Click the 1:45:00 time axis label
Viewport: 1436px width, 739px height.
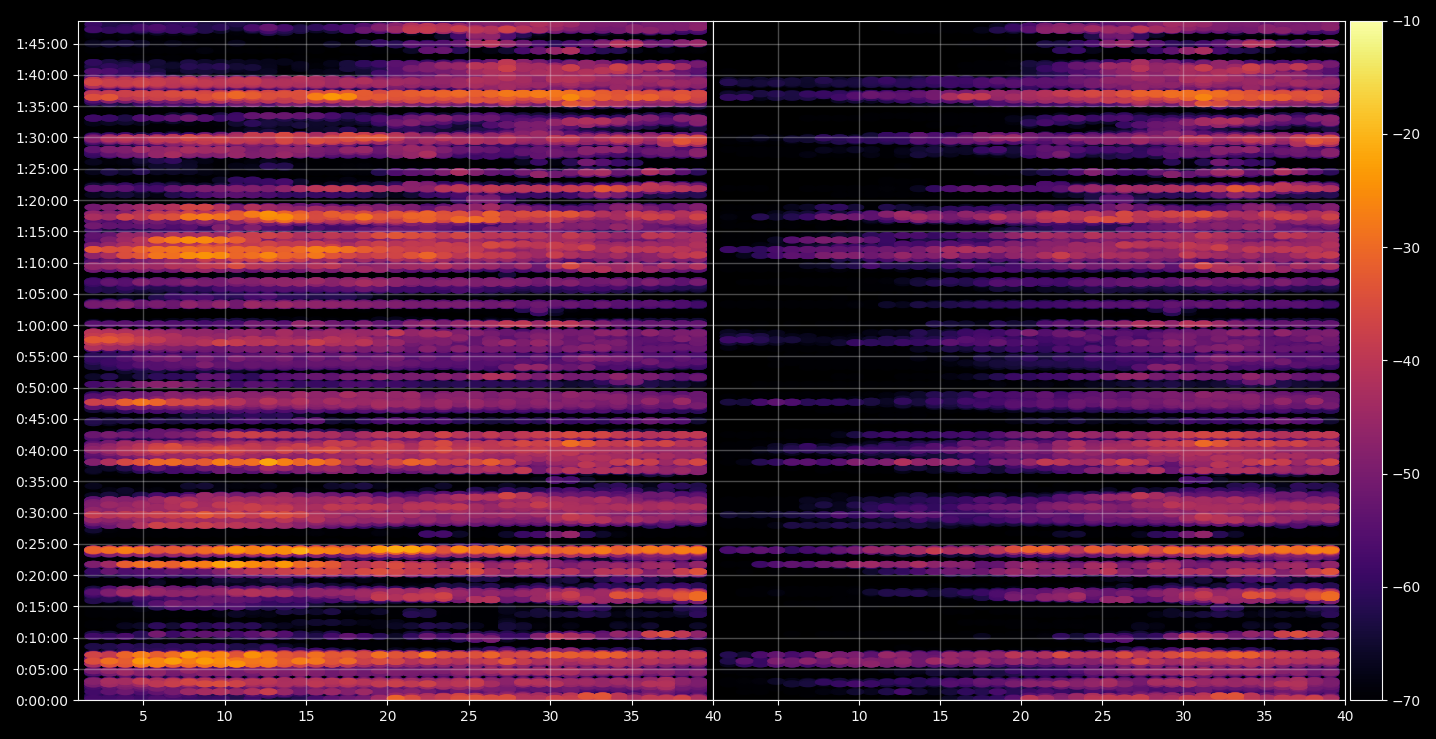point(42,44)
